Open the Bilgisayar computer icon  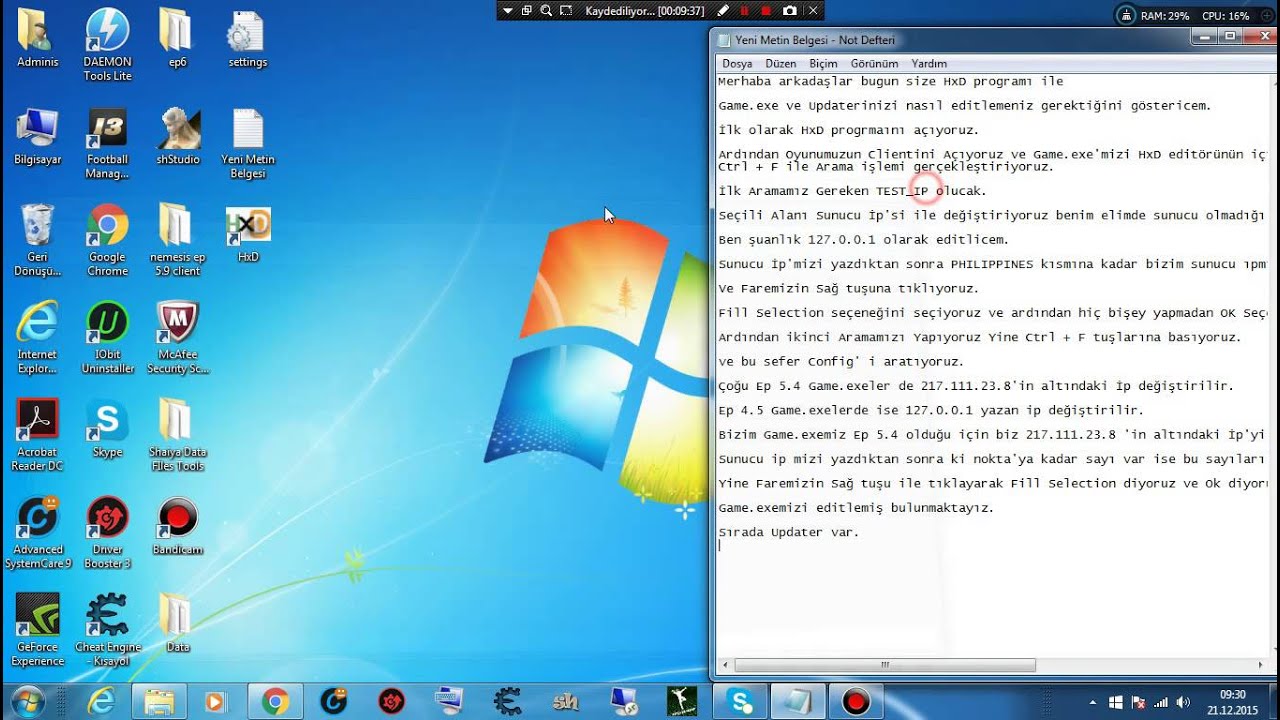coord(37,137)
